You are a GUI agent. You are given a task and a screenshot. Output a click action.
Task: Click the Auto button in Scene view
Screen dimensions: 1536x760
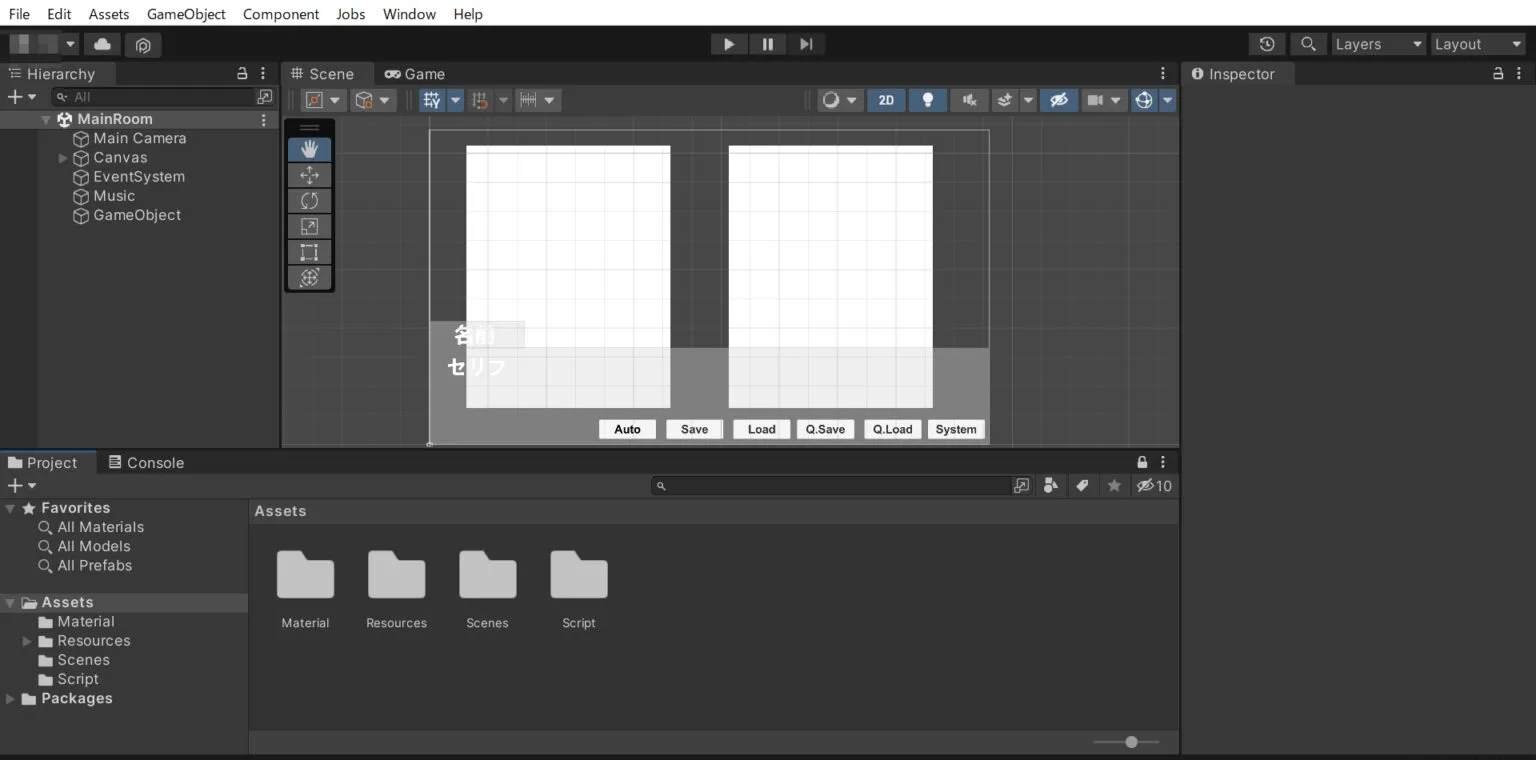point(627,429)
